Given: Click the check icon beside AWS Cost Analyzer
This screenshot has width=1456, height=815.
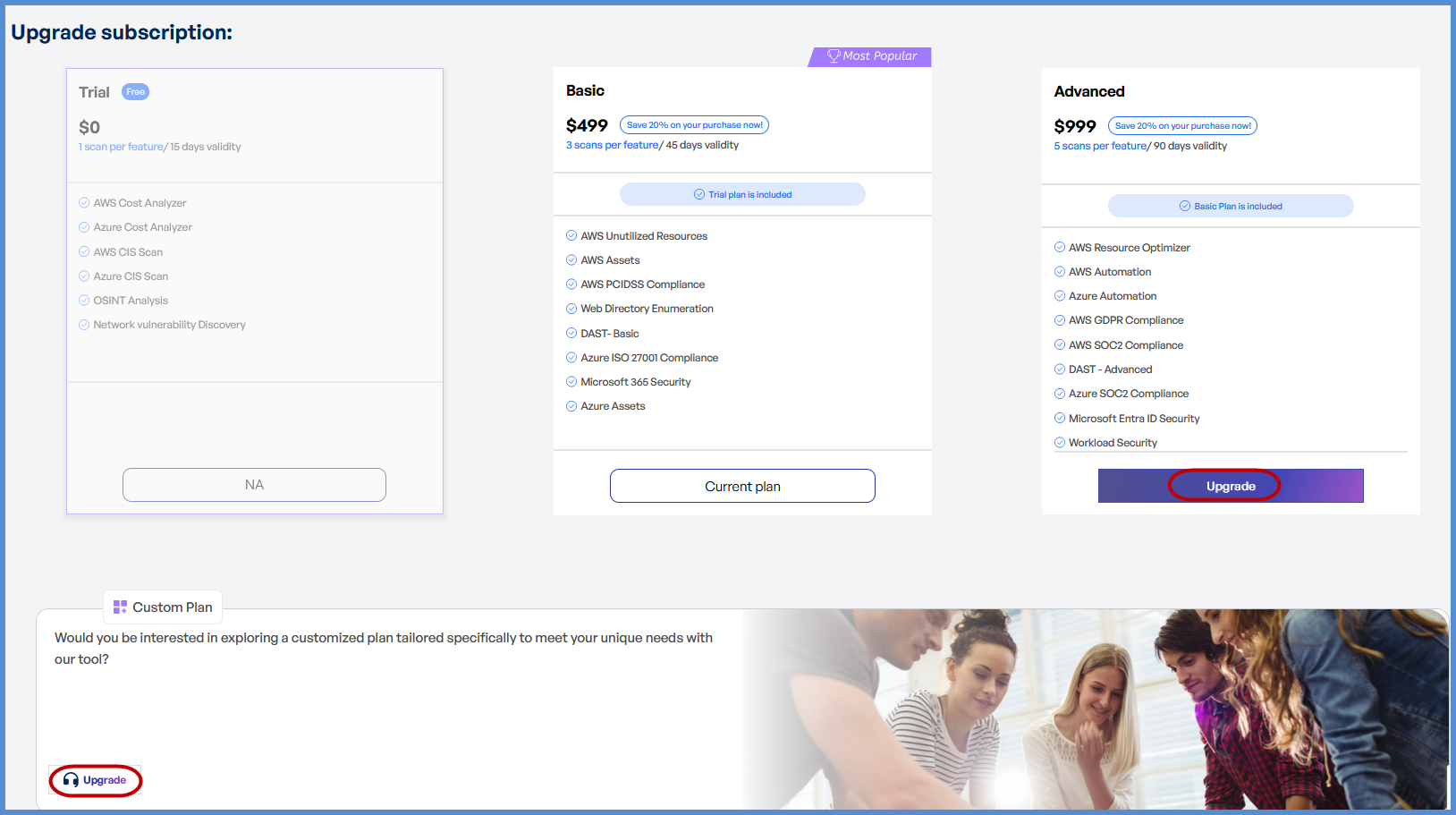Looking at the screenshot, I should click(x=84, y=203).
